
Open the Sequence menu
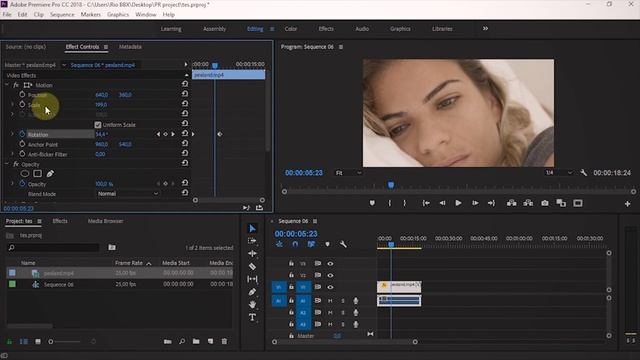click(62, 14)
